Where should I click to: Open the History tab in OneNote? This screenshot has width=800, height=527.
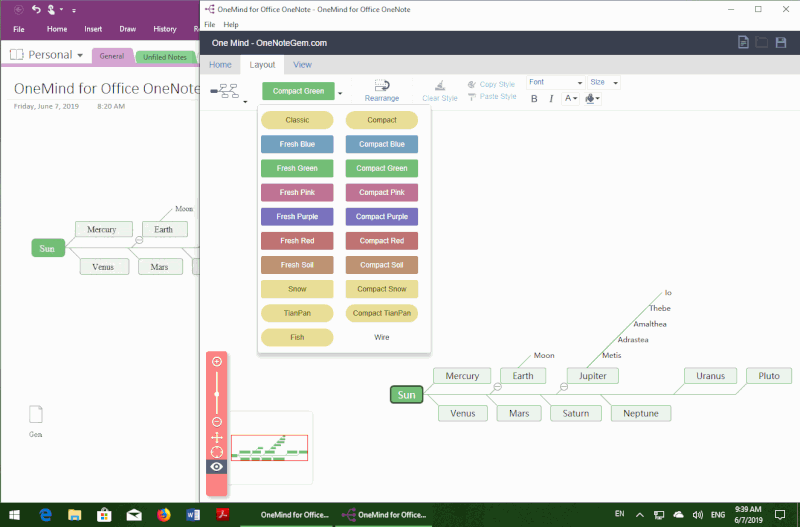click(165, 29)
